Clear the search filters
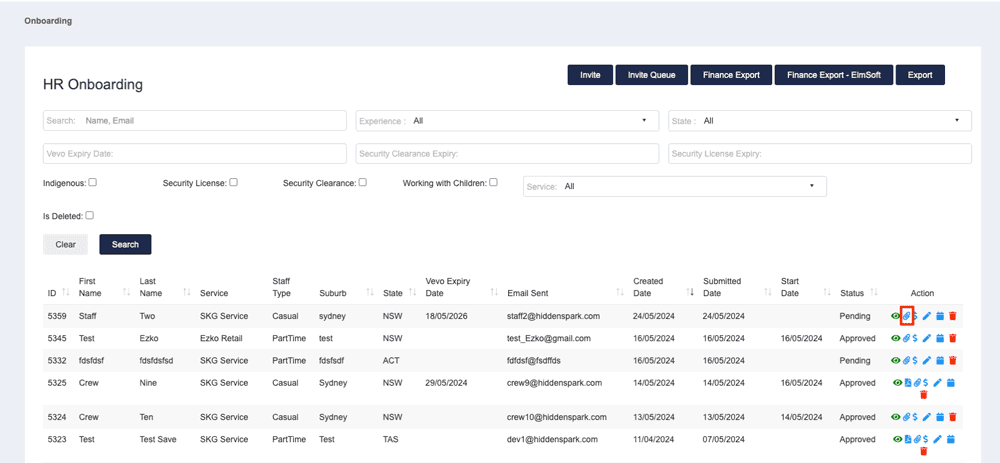 pyautogui.click(x=66, y=244)
